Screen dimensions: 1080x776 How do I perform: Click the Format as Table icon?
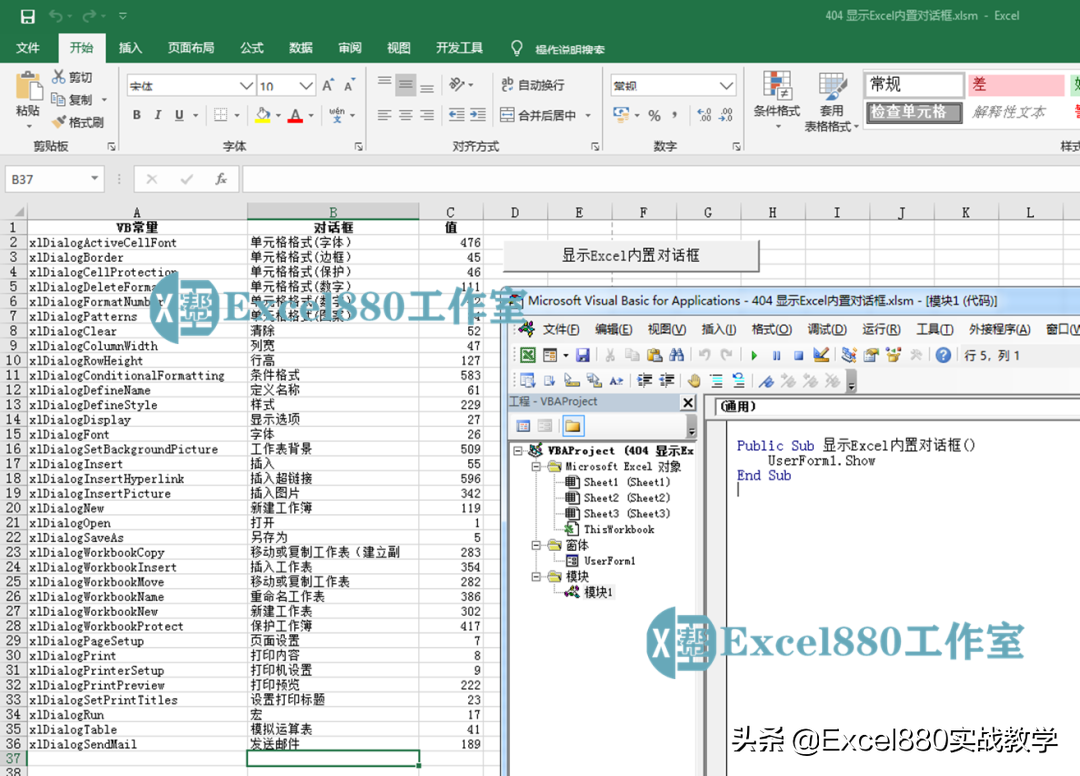[x=832, y=86]
